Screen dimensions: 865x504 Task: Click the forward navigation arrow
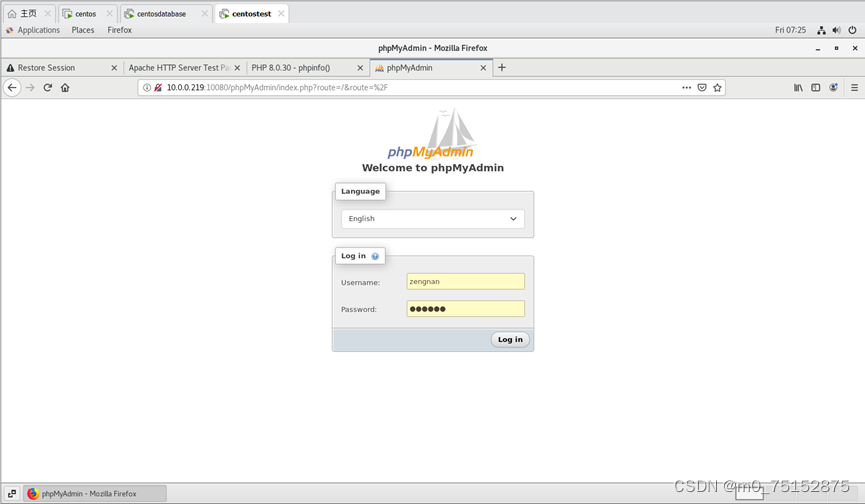30,88
